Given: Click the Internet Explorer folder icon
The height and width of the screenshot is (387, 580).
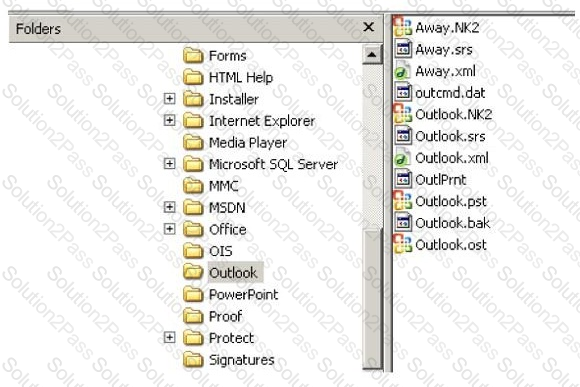Looking at the screenshot, I should 193,121.
